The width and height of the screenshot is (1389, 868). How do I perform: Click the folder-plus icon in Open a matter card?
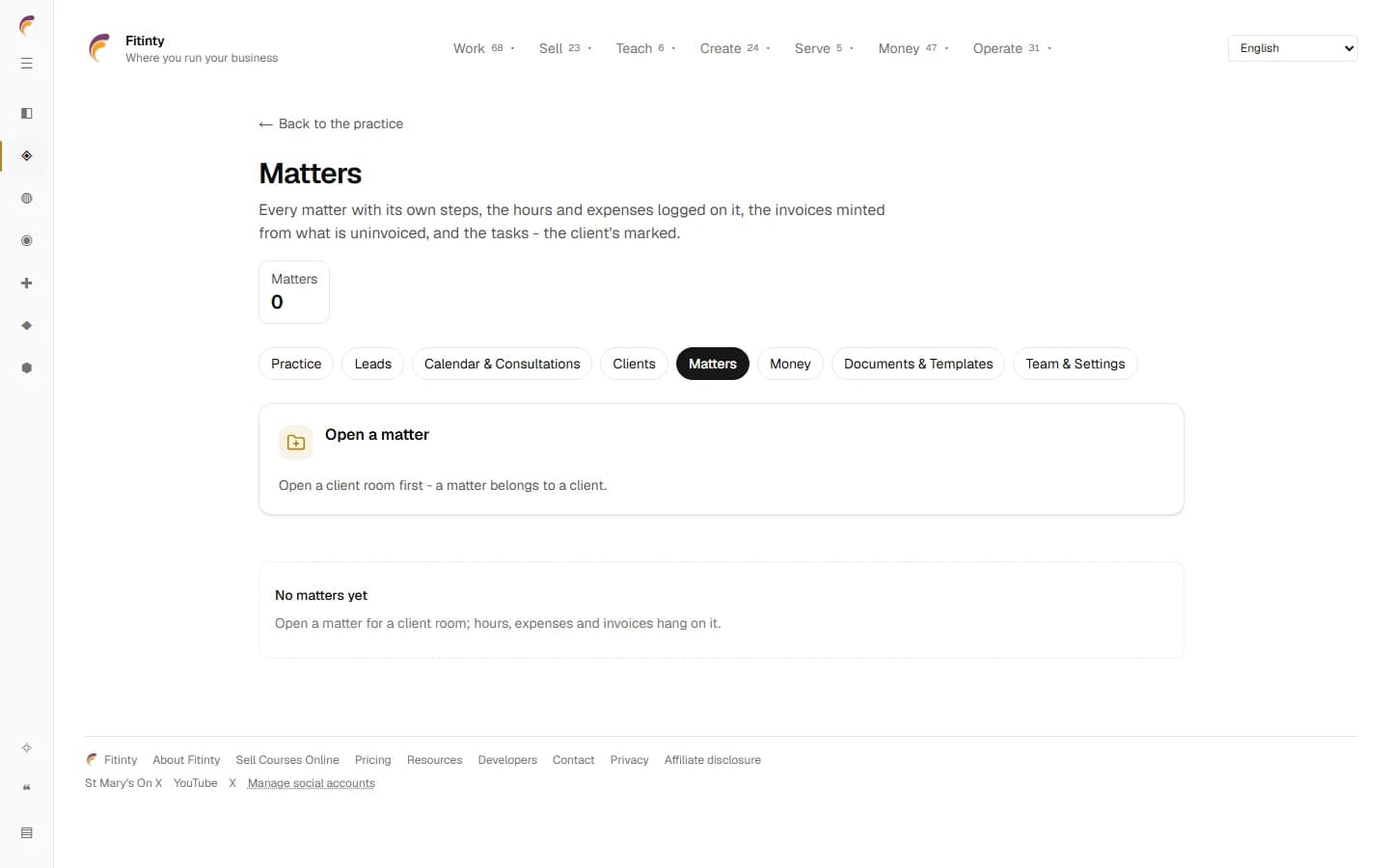tap(296, 443)
